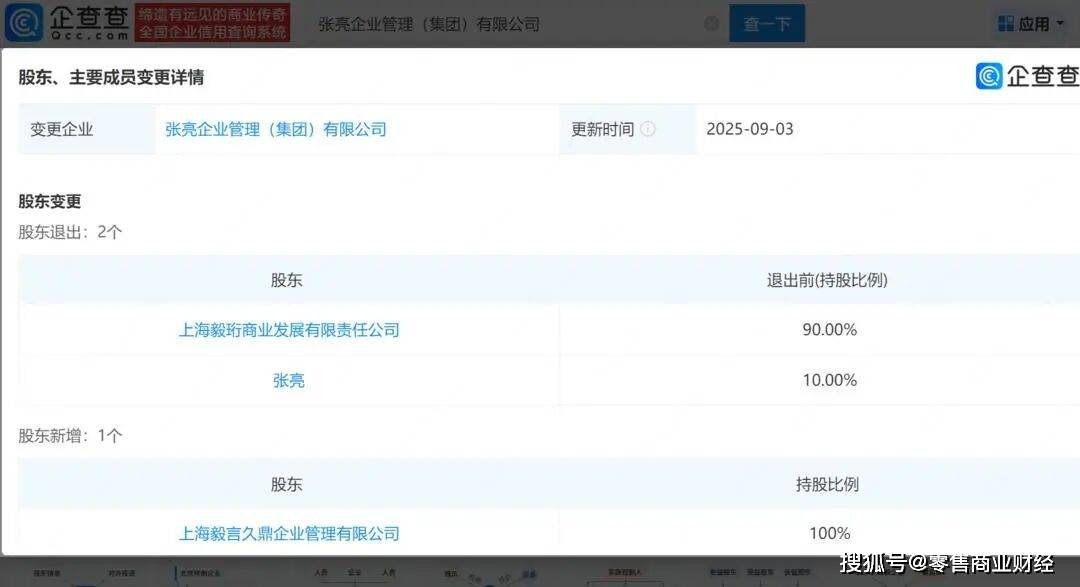The height and width of the screenshot is (587, 1080).
Task: Open the 应用 dropdown menu
Action: tap(1030, 24)
